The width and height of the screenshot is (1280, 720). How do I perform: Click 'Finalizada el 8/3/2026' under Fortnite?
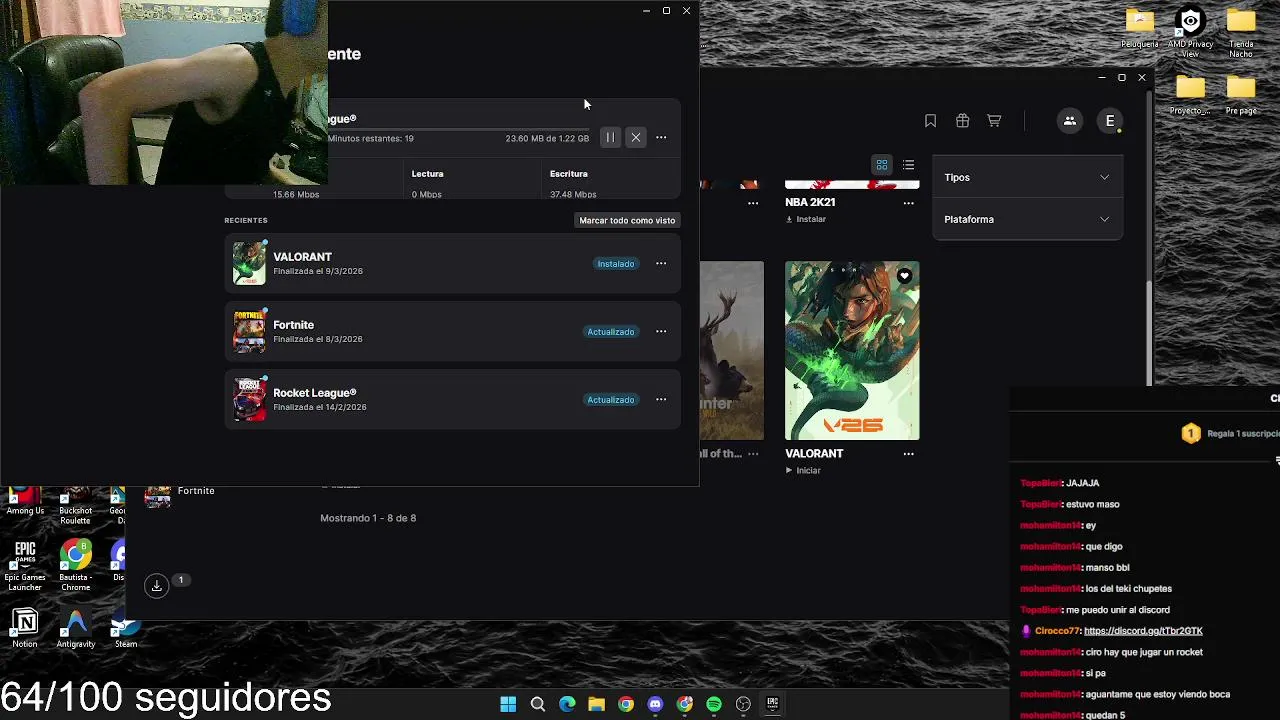tap(318, 340)
